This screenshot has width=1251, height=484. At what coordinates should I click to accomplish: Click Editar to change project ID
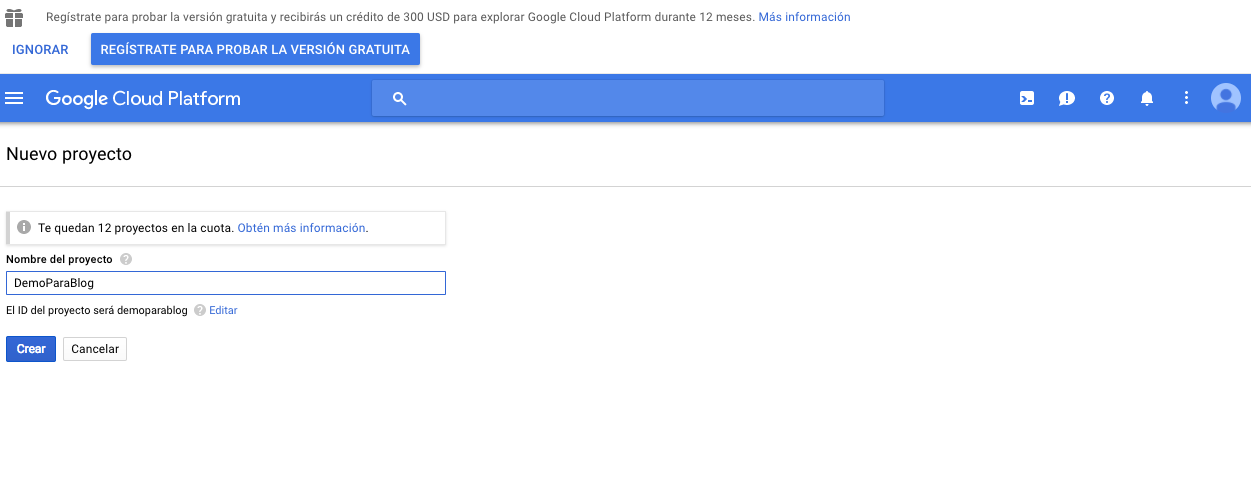(223, 311)
